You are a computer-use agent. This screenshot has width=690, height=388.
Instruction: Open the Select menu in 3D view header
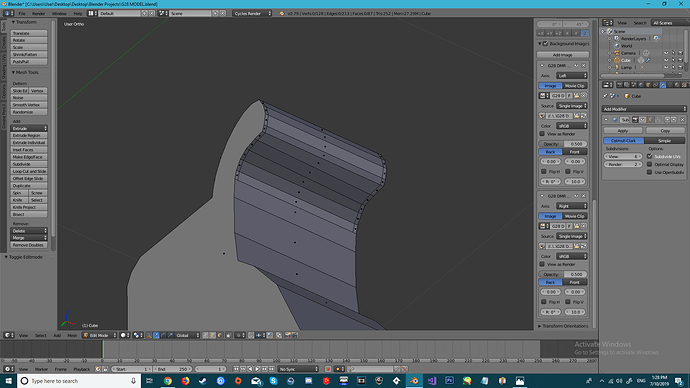click(40, 336)
